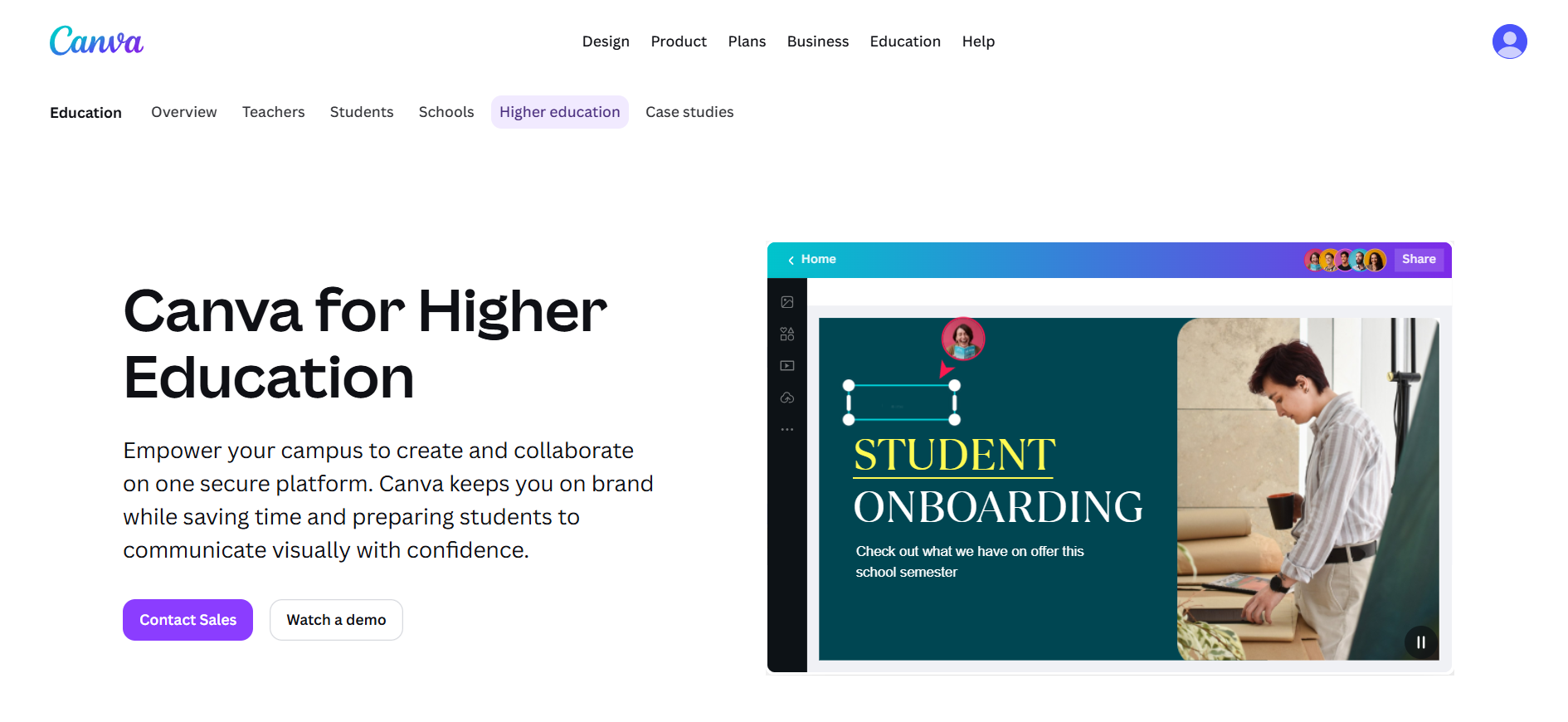The image size is (1568, 722).
Task: Open the Plans menu
Action: [747, 41]
